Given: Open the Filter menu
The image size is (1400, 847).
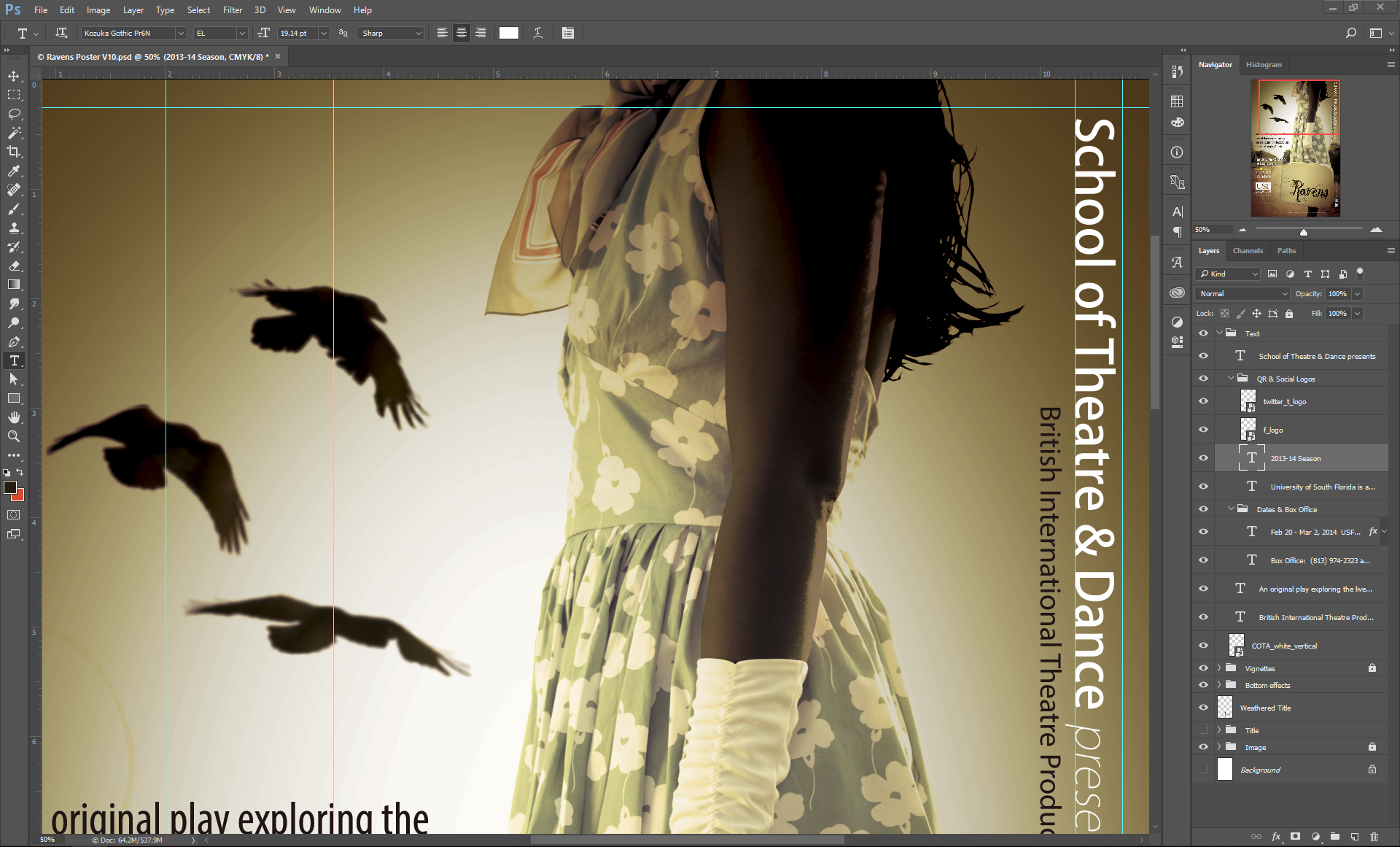Looking at the screenshot, I should 233,10.
